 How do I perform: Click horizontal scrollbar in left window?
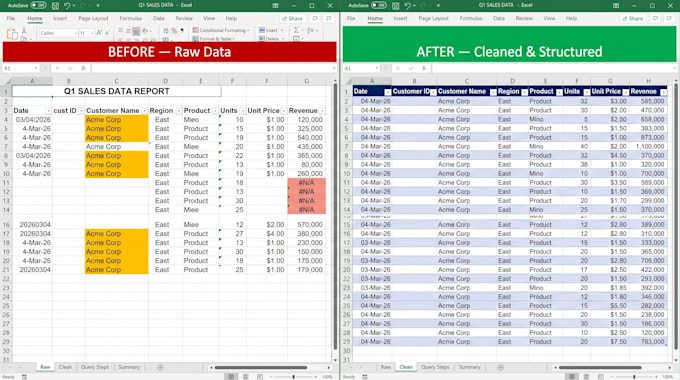pos(260,367)
